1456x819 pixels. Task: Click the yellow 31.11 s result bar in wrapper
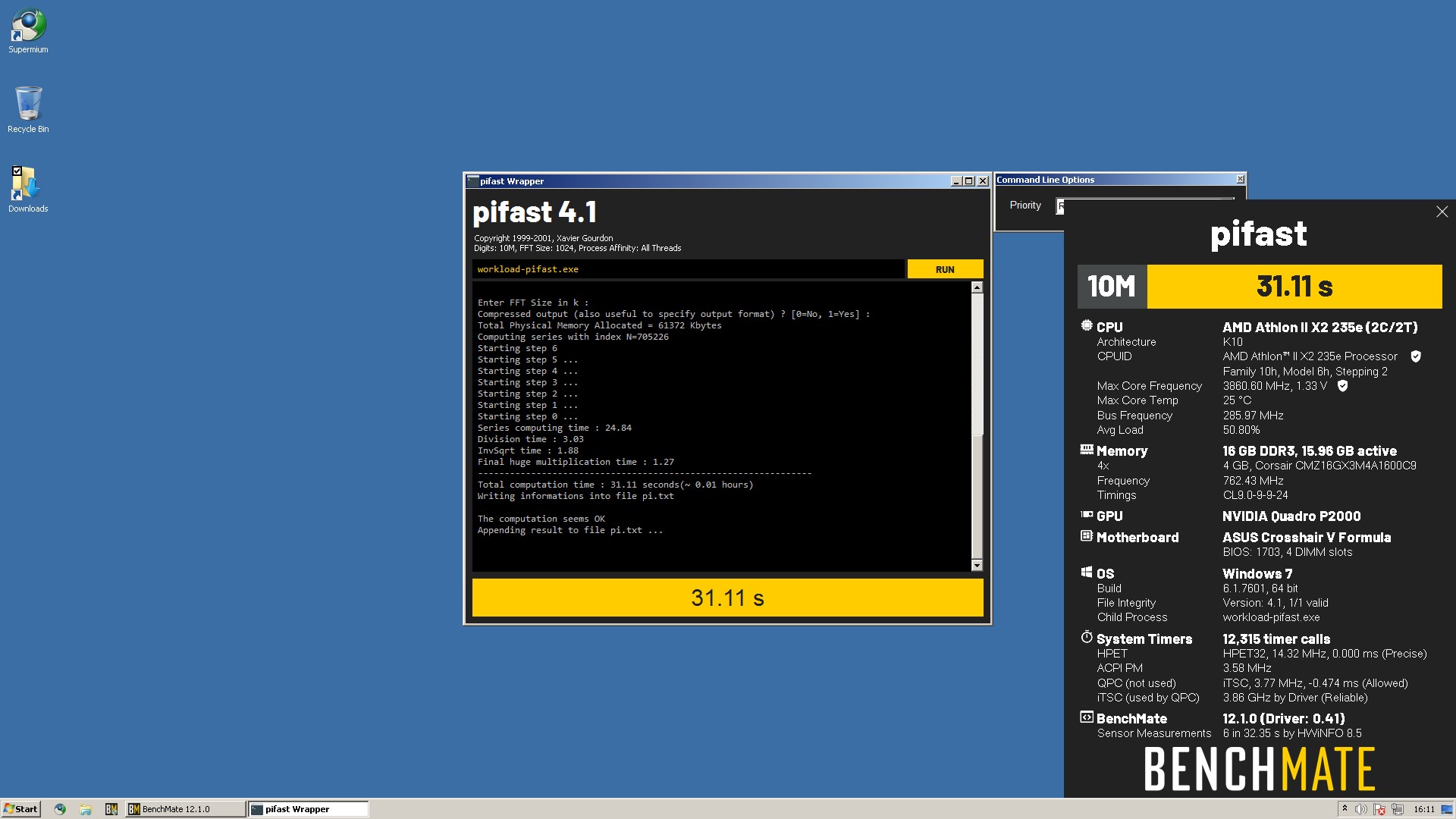tap(727, 598)
